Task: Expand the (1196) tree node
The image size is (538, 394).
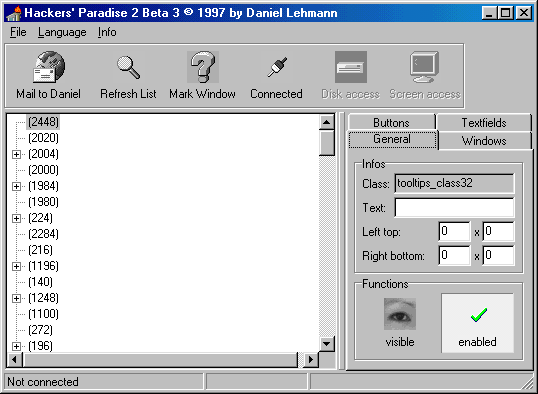Action: point(16,266)
